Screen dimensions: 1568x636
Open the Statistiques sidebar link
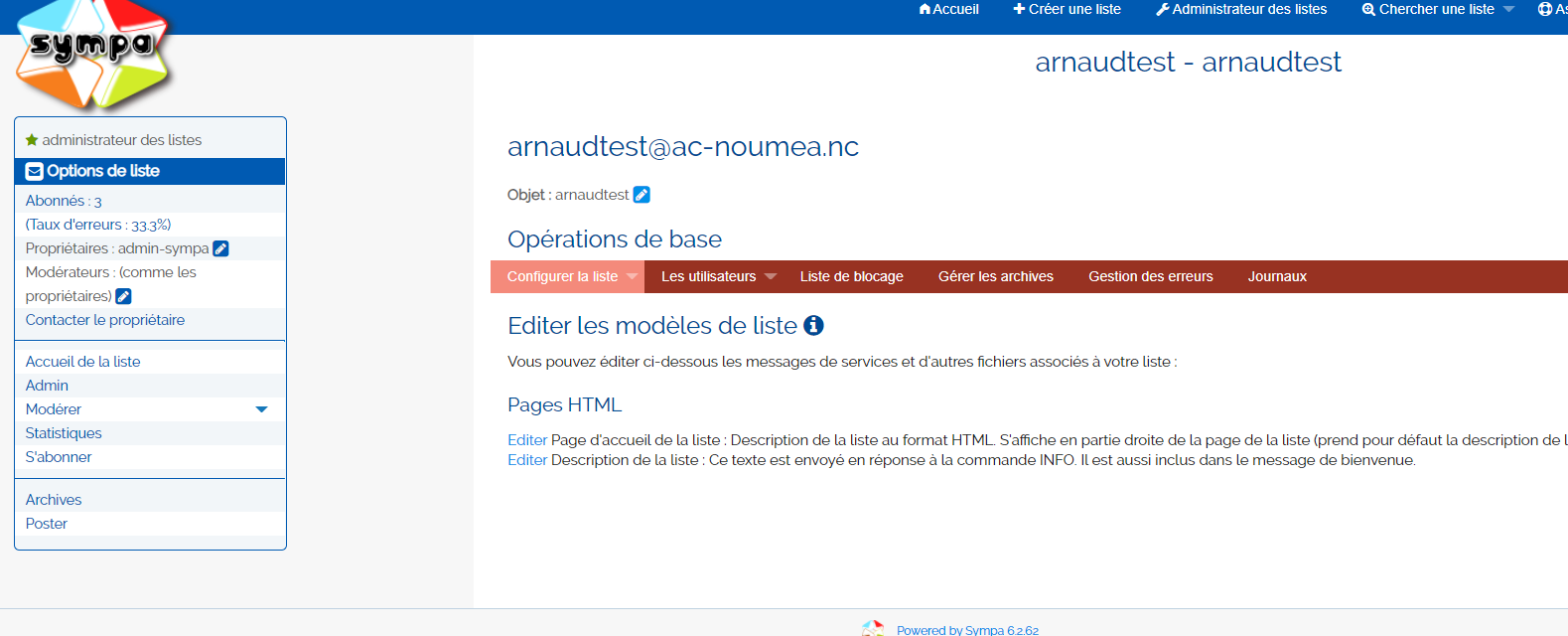(64, 433)
